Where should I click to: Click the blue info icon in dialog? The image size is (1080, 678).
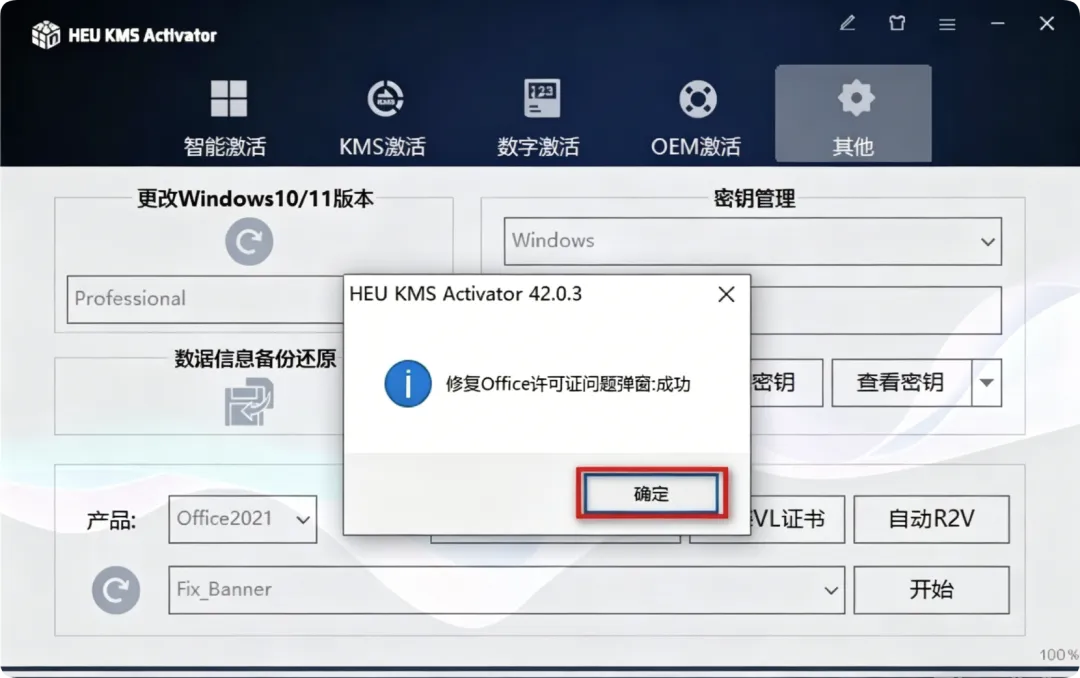click(408, 383)
